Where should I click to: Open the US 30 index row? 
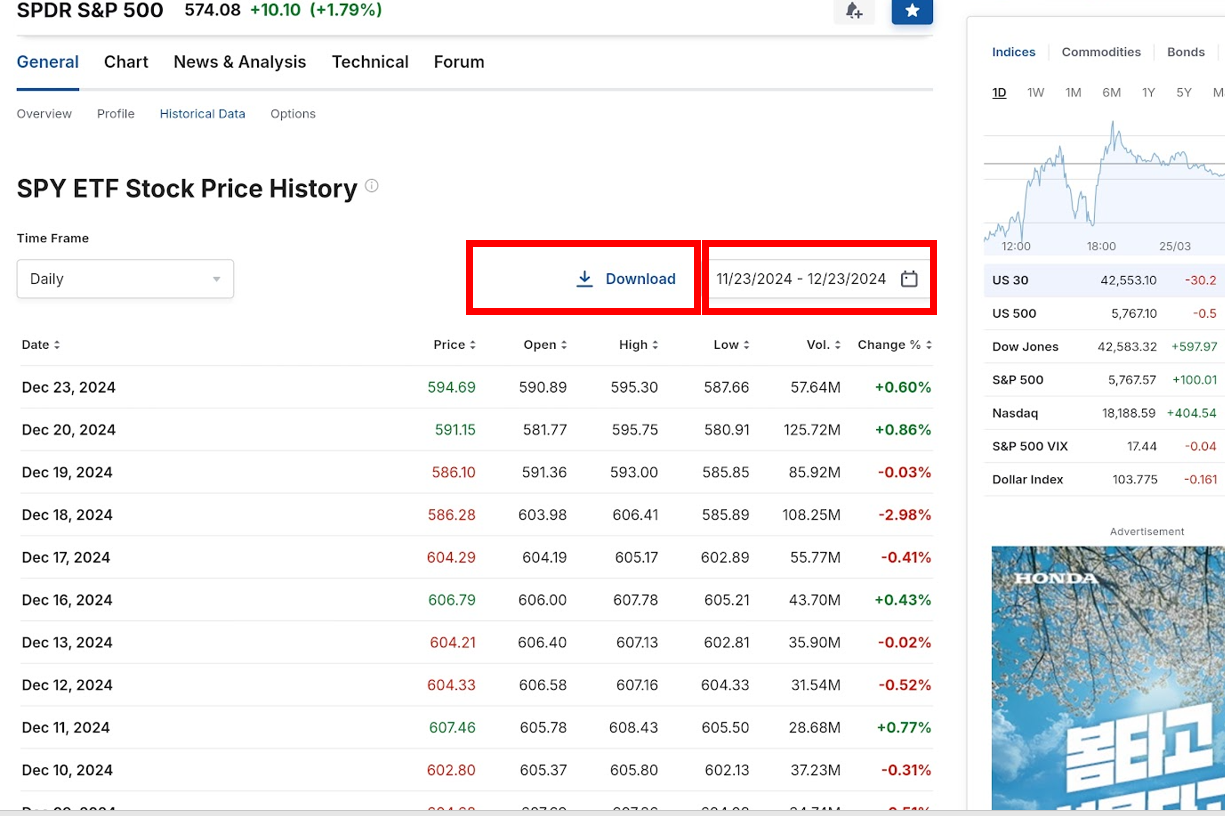click(1104, 281)
